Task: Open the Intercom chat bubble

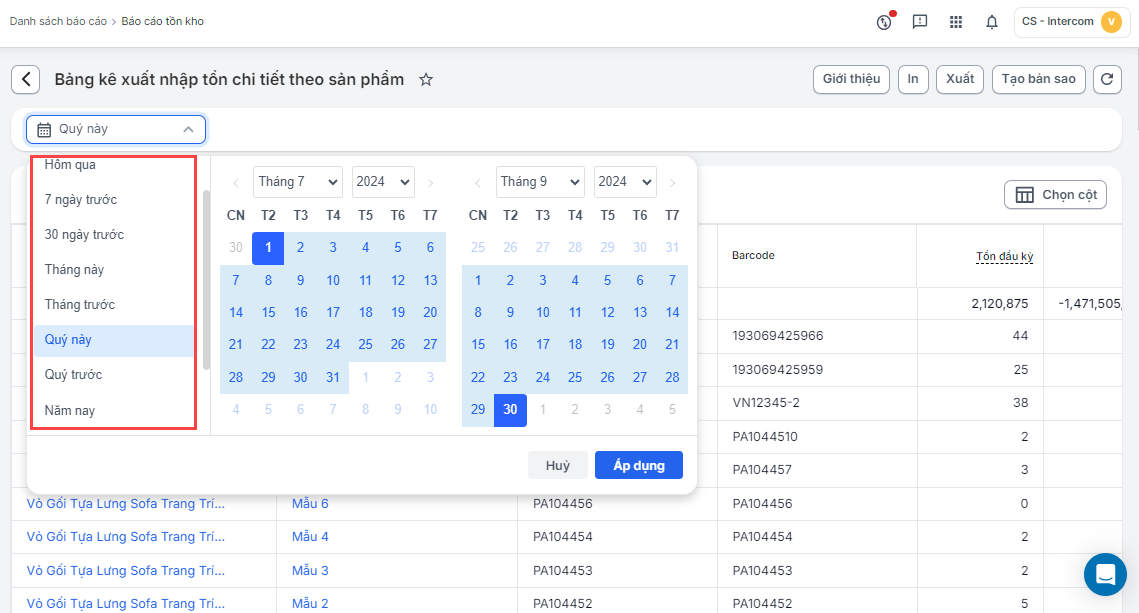Action: (1105, 574)
